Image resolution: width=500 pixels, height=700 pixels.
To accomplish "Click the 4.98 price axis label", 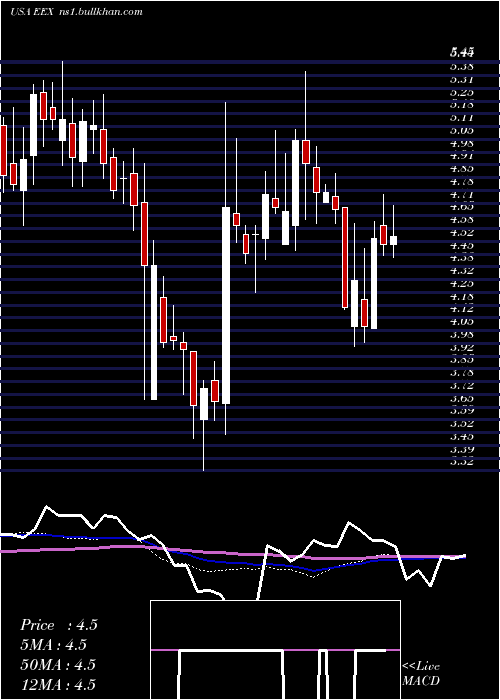I will (x=462, y=144).
